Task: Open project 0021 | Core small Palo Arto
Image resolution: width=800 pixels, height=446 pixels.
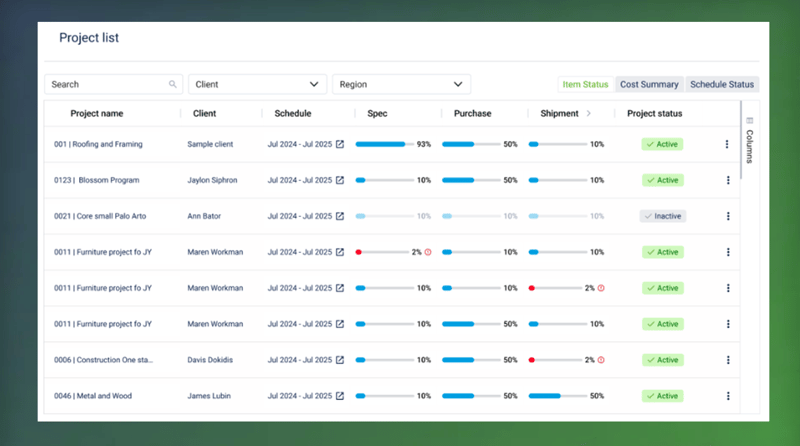Action: coord(100,216)
